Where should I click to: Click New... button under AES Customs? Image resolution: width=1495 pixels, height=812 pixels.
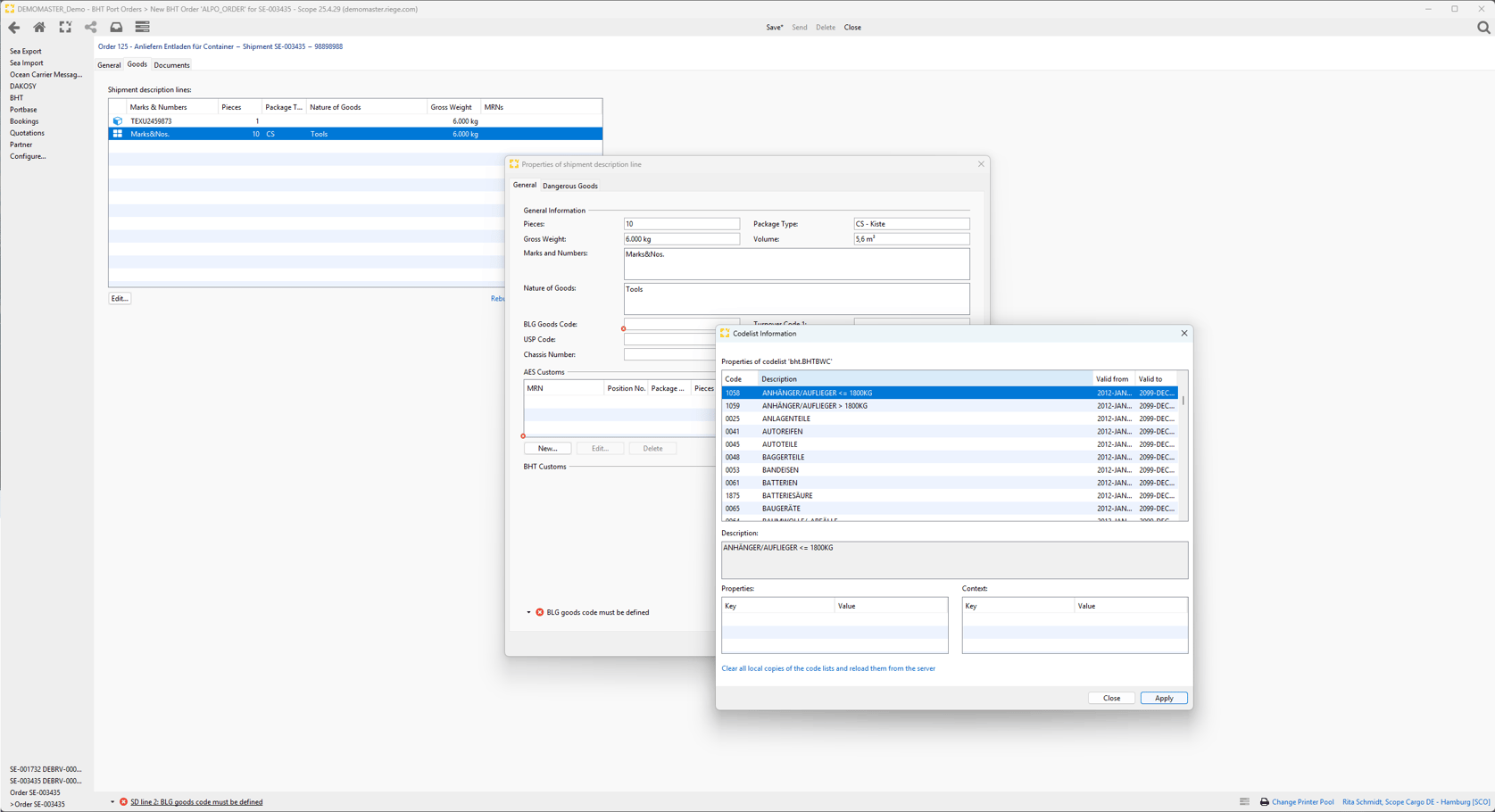tap(547, 449)
